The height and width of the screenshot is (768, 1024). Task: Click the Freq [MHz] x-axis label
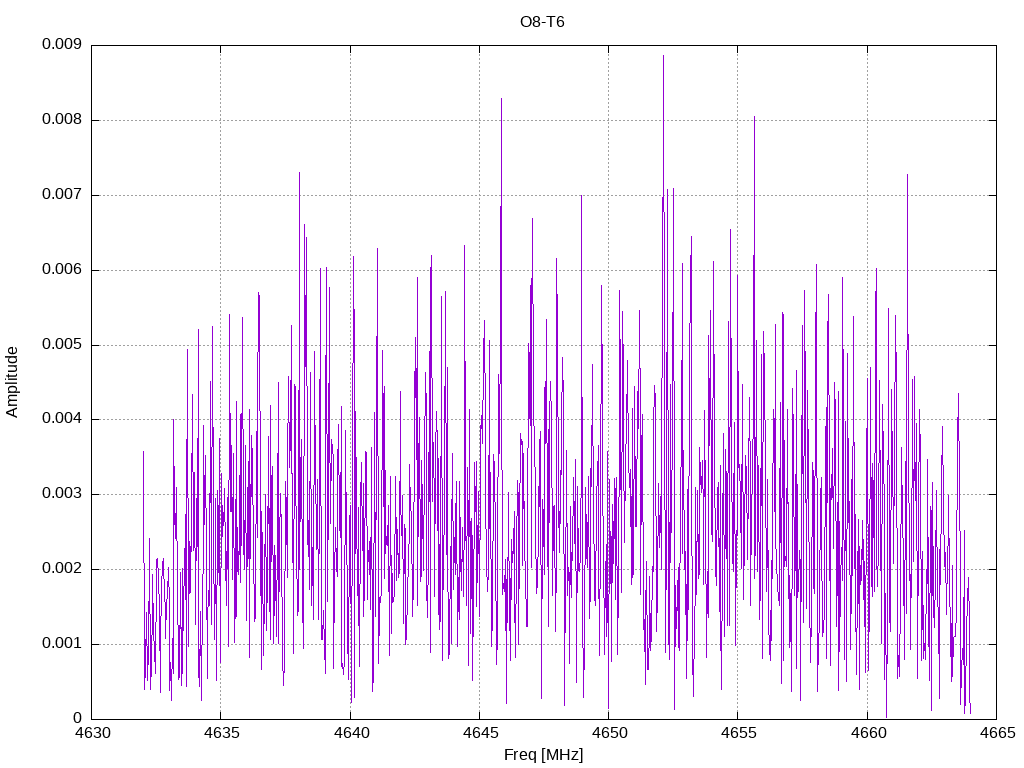pyautogui.click(x=543, y=755)
